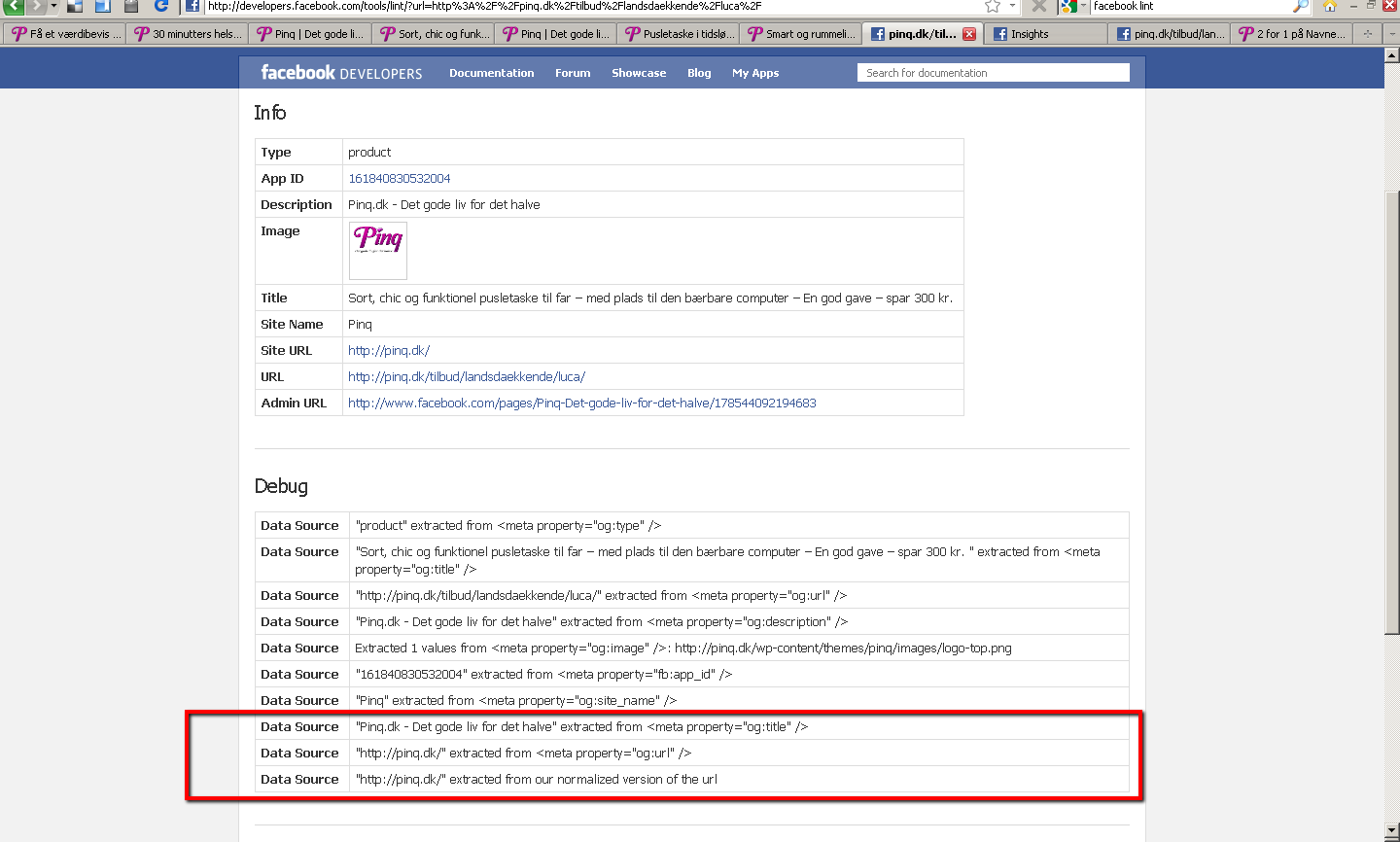Click the Site Name value 'Pinq'
This screenshot has width=1400, height=842.
(360, 325)
